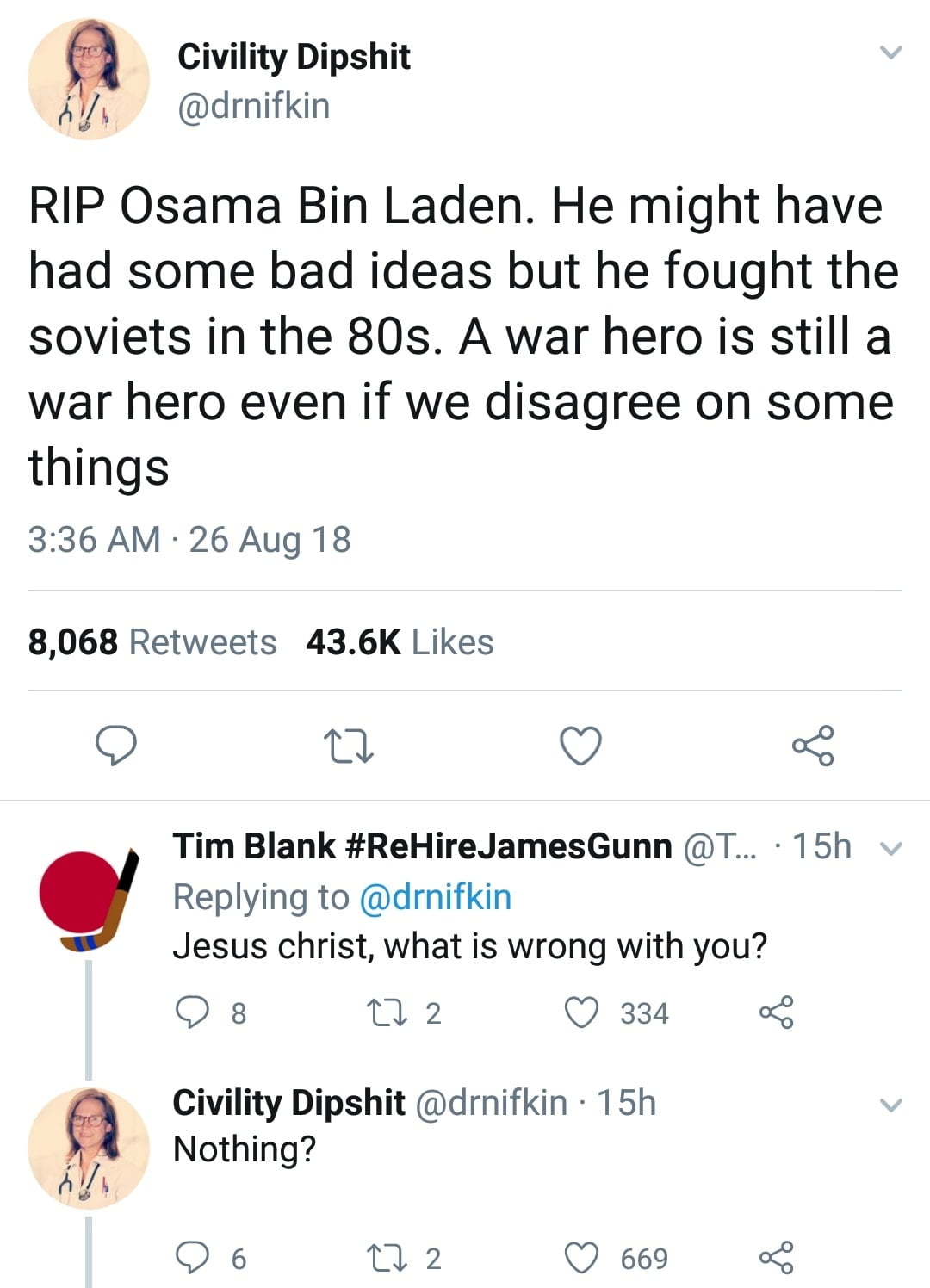The height and width of the screenshot is (1288, 930).
Task: Open Civility Dipshit's top profile picture
Action: tap(89, 79)
